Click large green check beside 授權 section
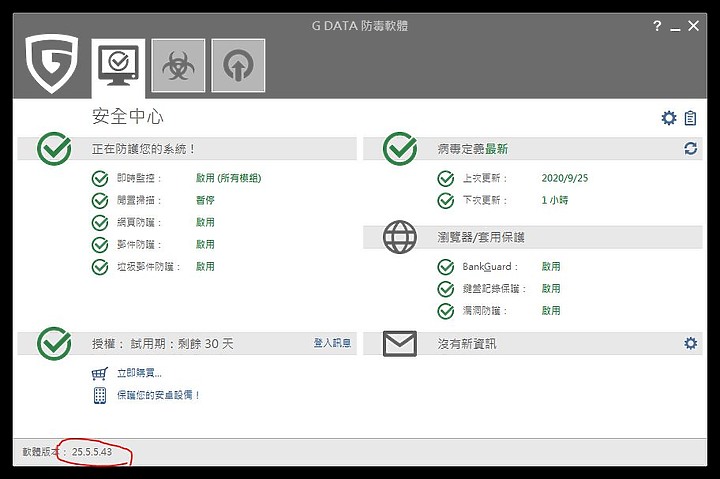 click(x=54, y=344)
